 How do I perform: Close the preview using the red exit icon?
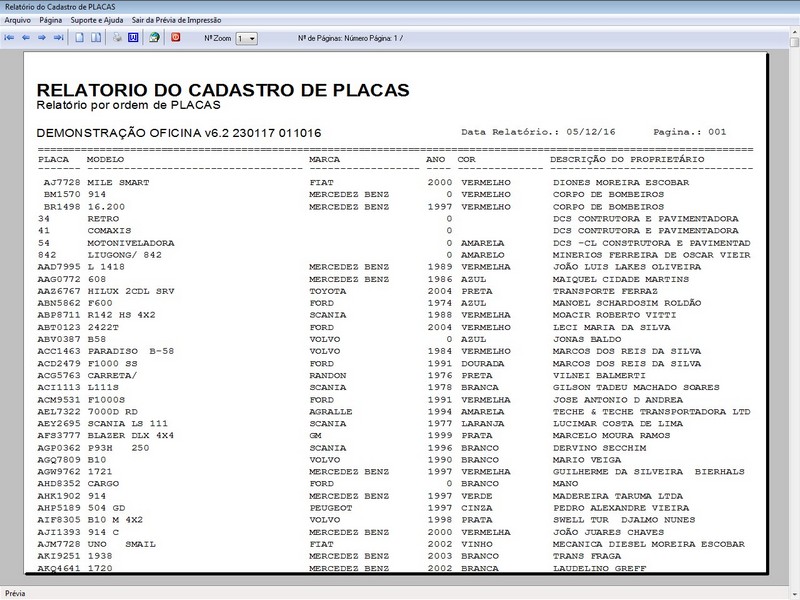click(x=174, y=37)
